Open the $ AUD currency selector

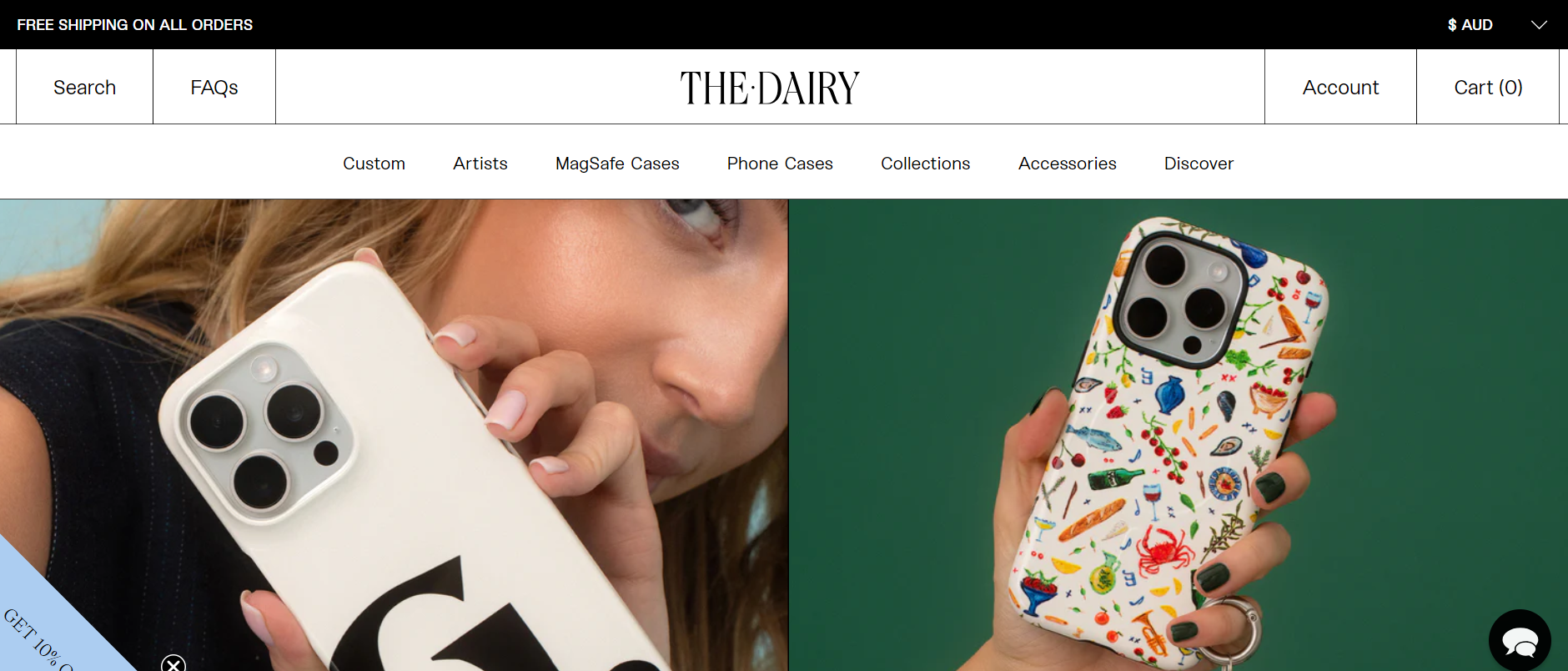[1470, 25]
